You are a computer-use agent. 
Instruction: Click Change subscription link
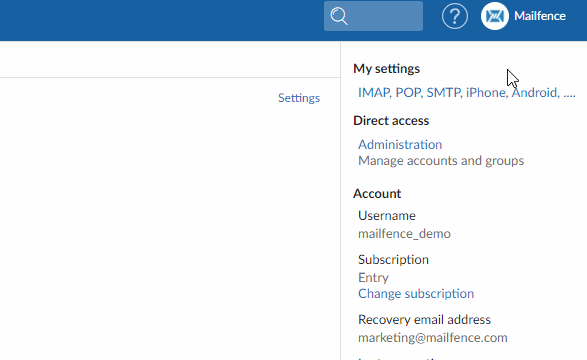[x=416, y=294]
